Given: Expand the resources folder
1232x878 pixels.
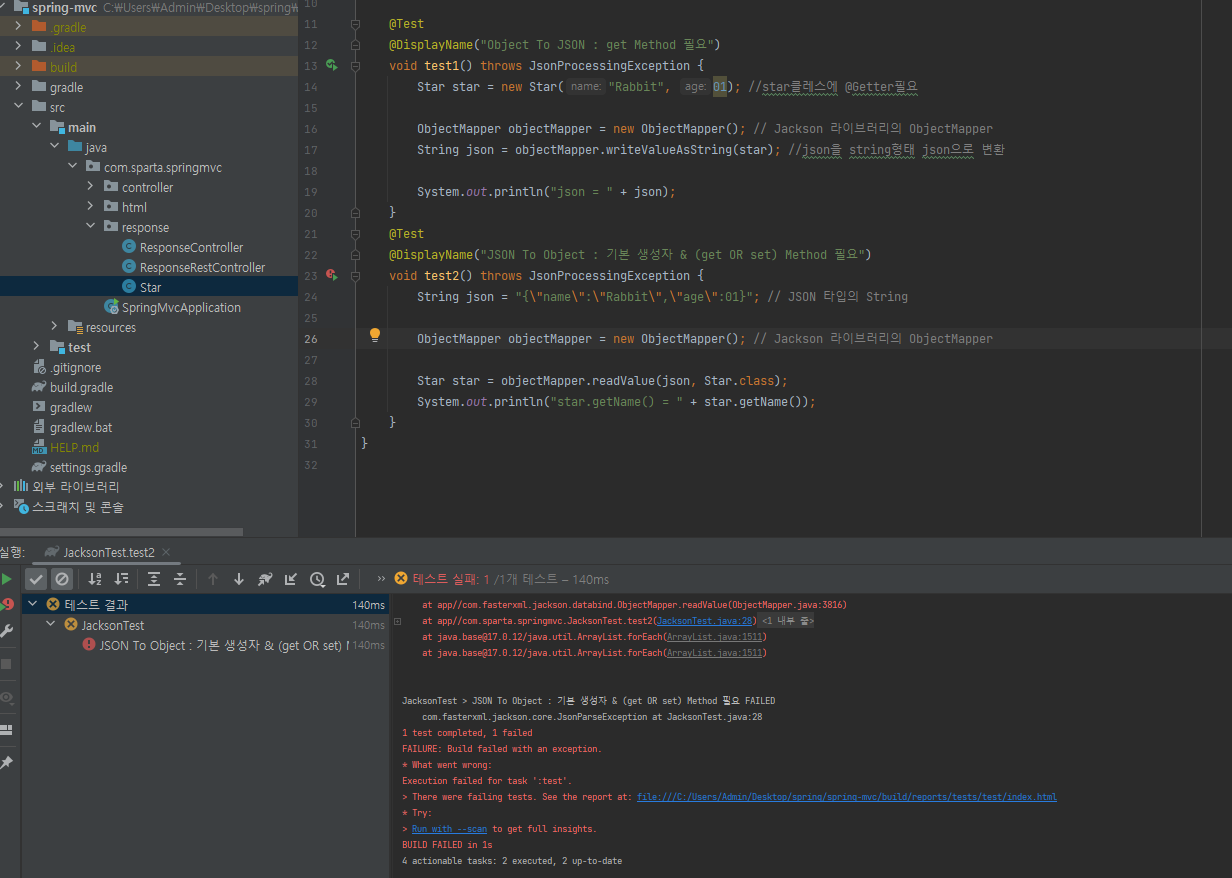Looking at the screenshot, I should click(x=54, y=327).
